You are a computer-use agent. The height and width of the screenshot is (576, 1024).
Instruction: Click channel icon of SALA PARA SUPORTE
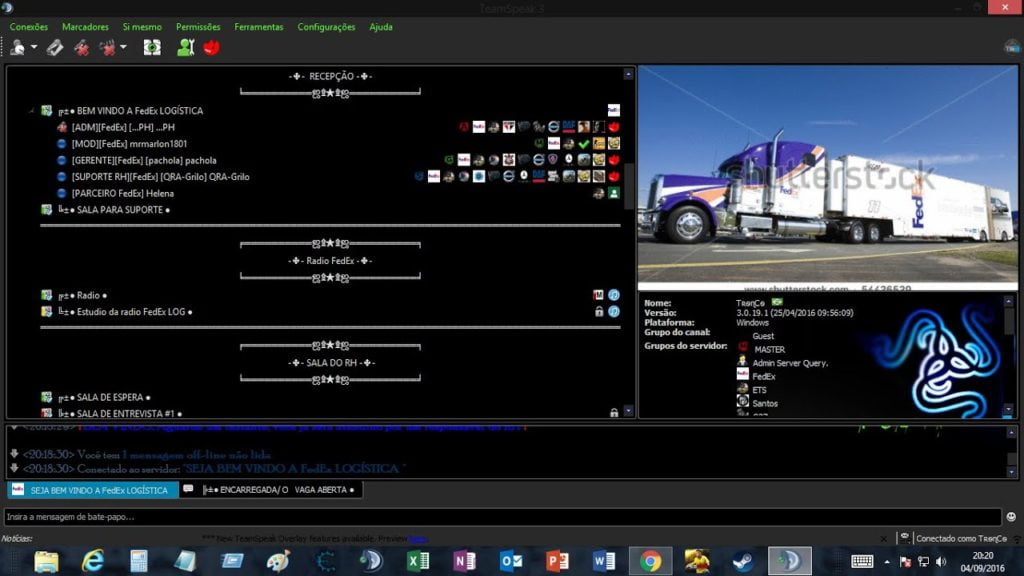click(46, 210)
